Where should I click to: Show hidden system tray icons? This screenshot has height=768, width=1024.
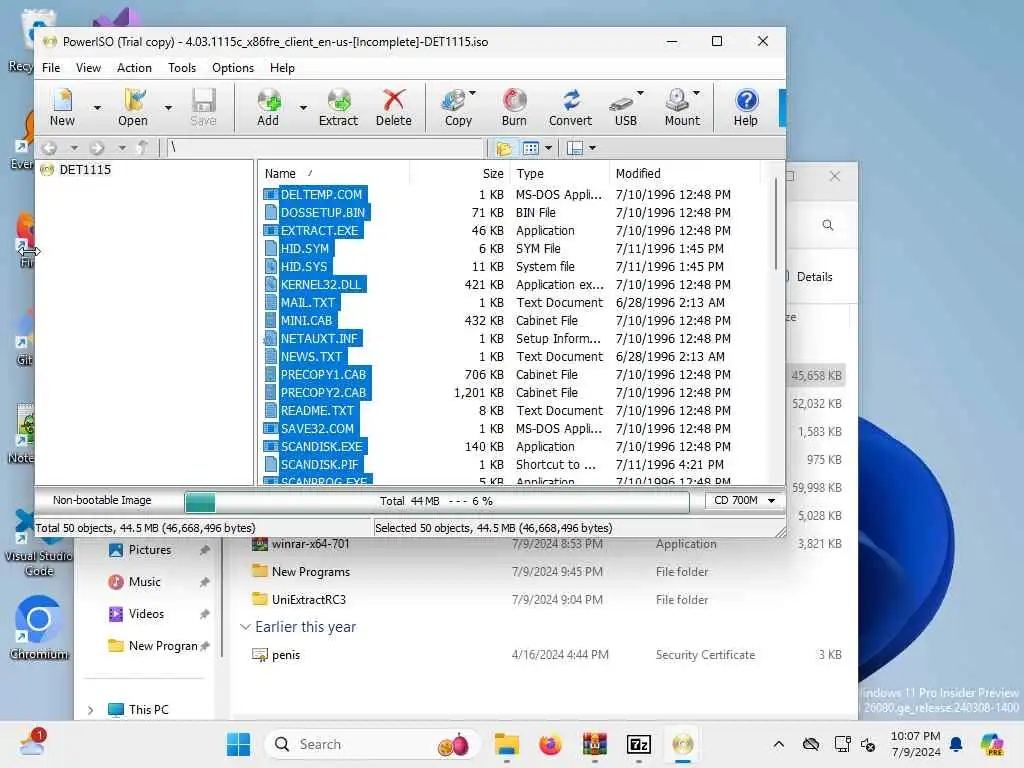tap(778, 744)
